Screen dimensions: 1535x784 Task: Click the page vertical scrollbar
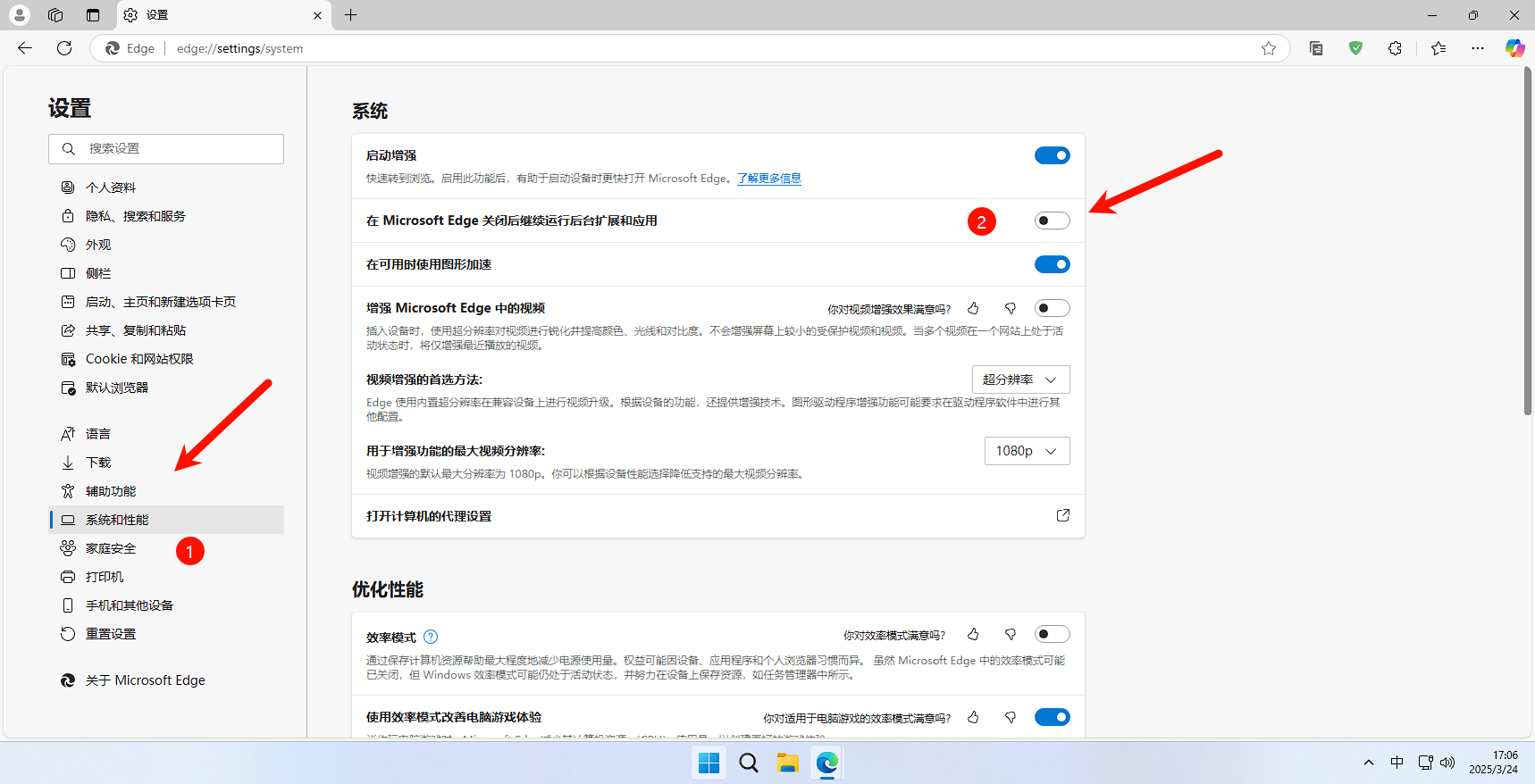1528,241
